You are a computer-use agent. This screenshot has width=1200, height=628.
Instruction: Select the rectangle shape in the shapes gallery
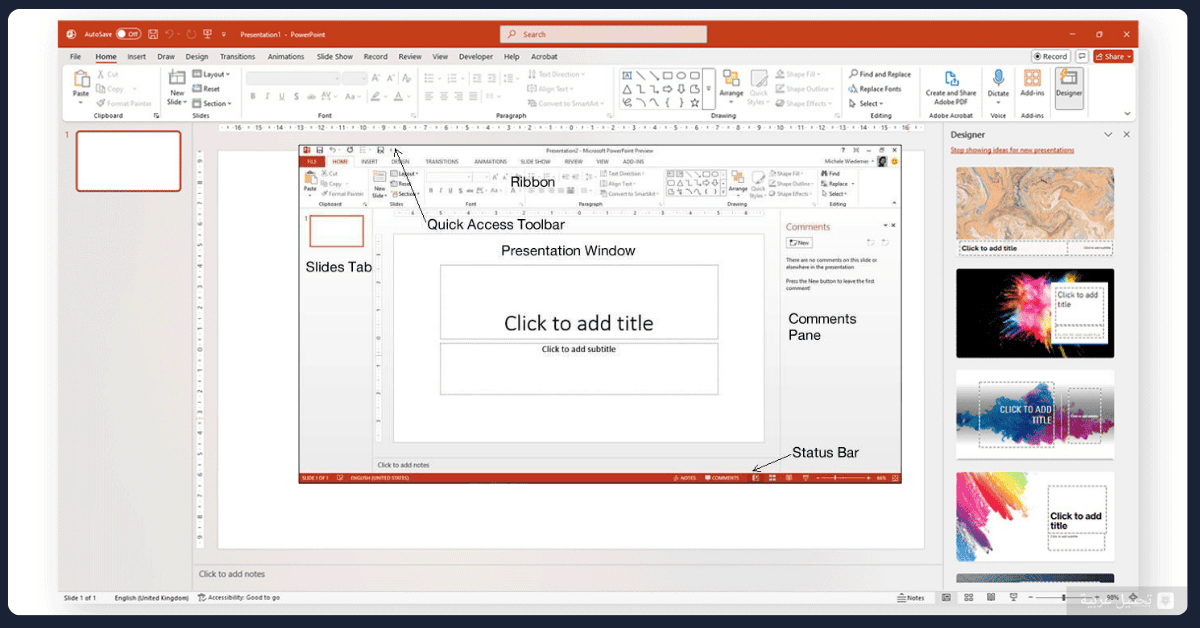pyautogui.click(x=667, y=76)
